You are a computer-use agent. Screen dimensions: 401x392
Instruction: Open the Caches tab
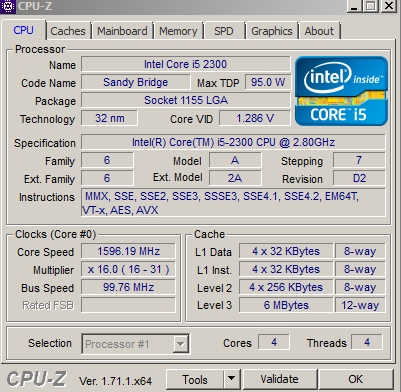click(68, 31)
